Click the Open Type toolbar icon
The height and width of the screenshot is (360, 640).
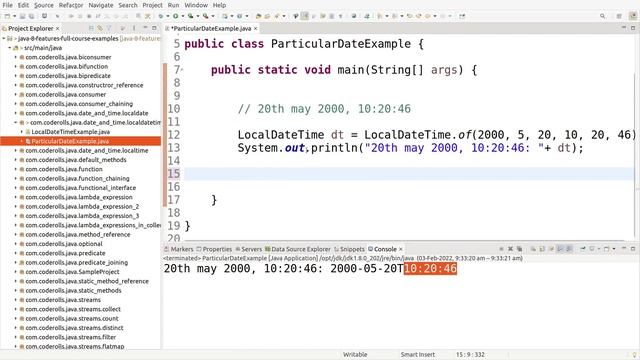click(x=258, y=16)
